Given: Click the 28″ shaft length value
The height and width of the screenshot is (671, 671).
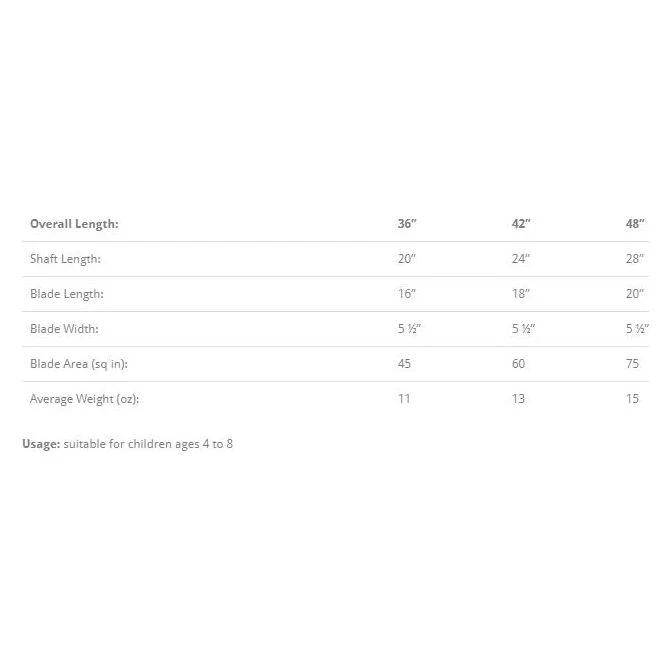Looking at the screenshot, I should (x=635, y=258).
